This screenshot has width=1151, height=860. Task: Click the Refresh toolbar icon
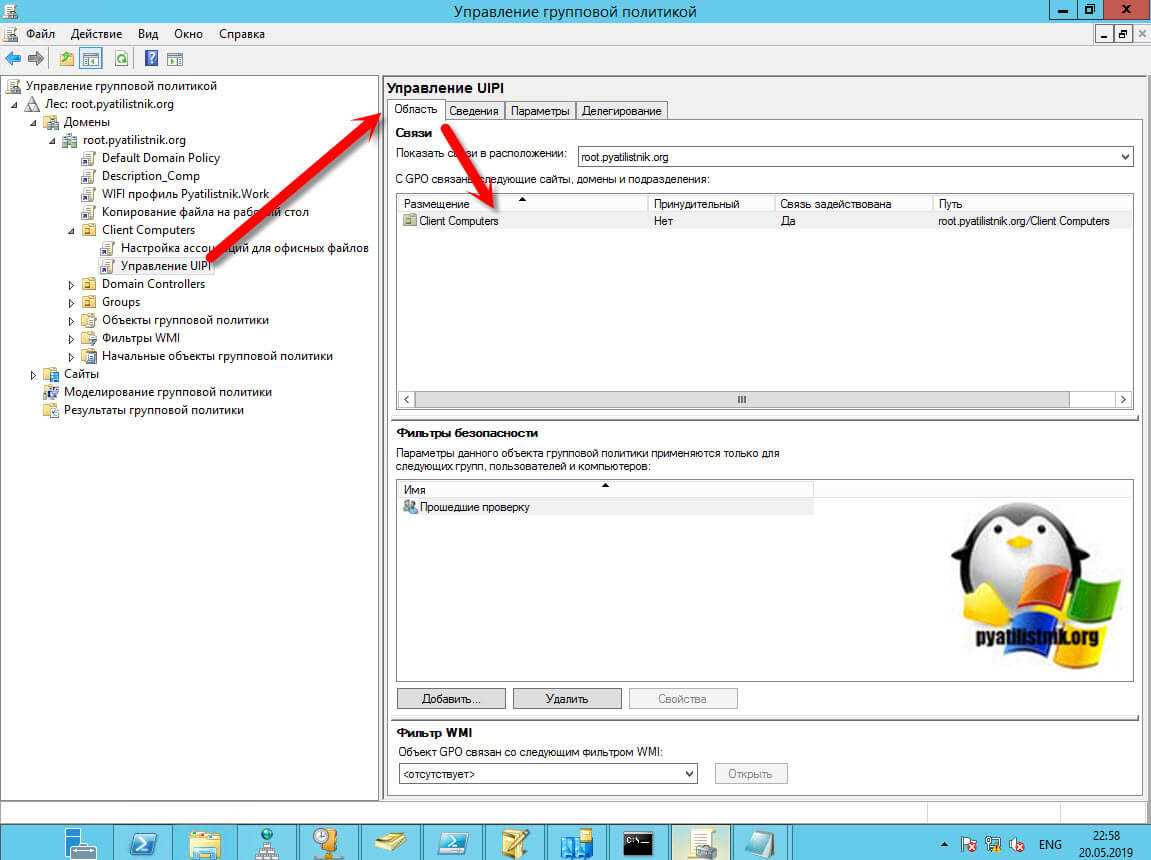(x=121, y=59)
